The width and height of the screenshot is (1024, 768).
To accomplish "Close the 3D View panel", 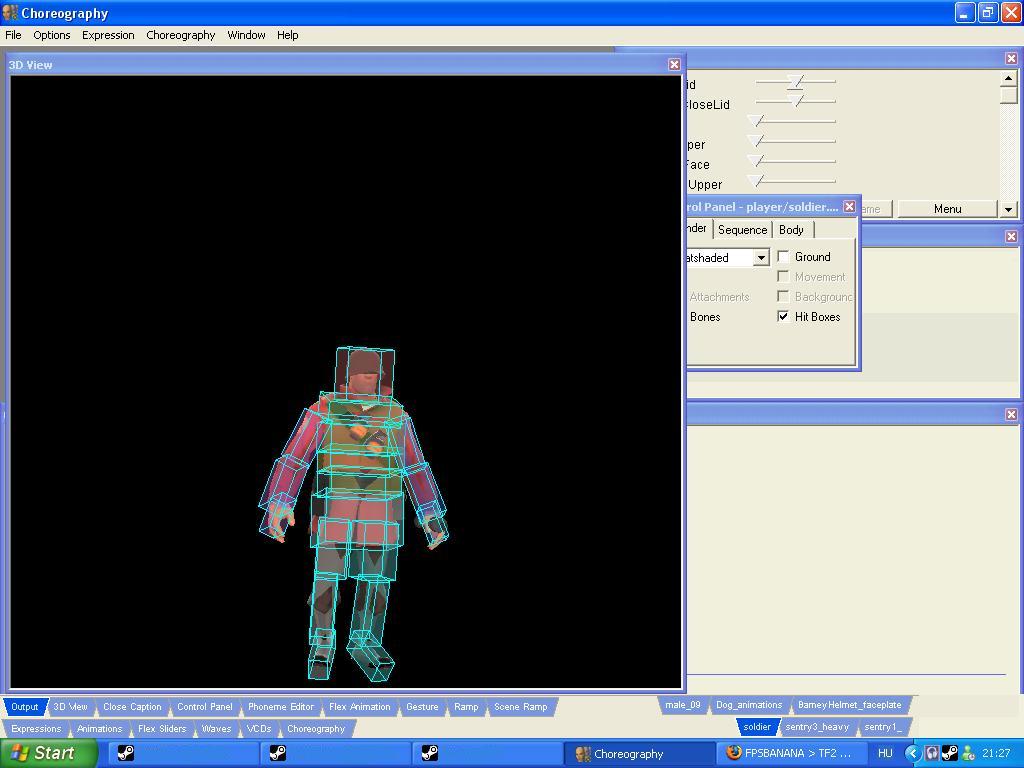I will (x=674, y=64).
